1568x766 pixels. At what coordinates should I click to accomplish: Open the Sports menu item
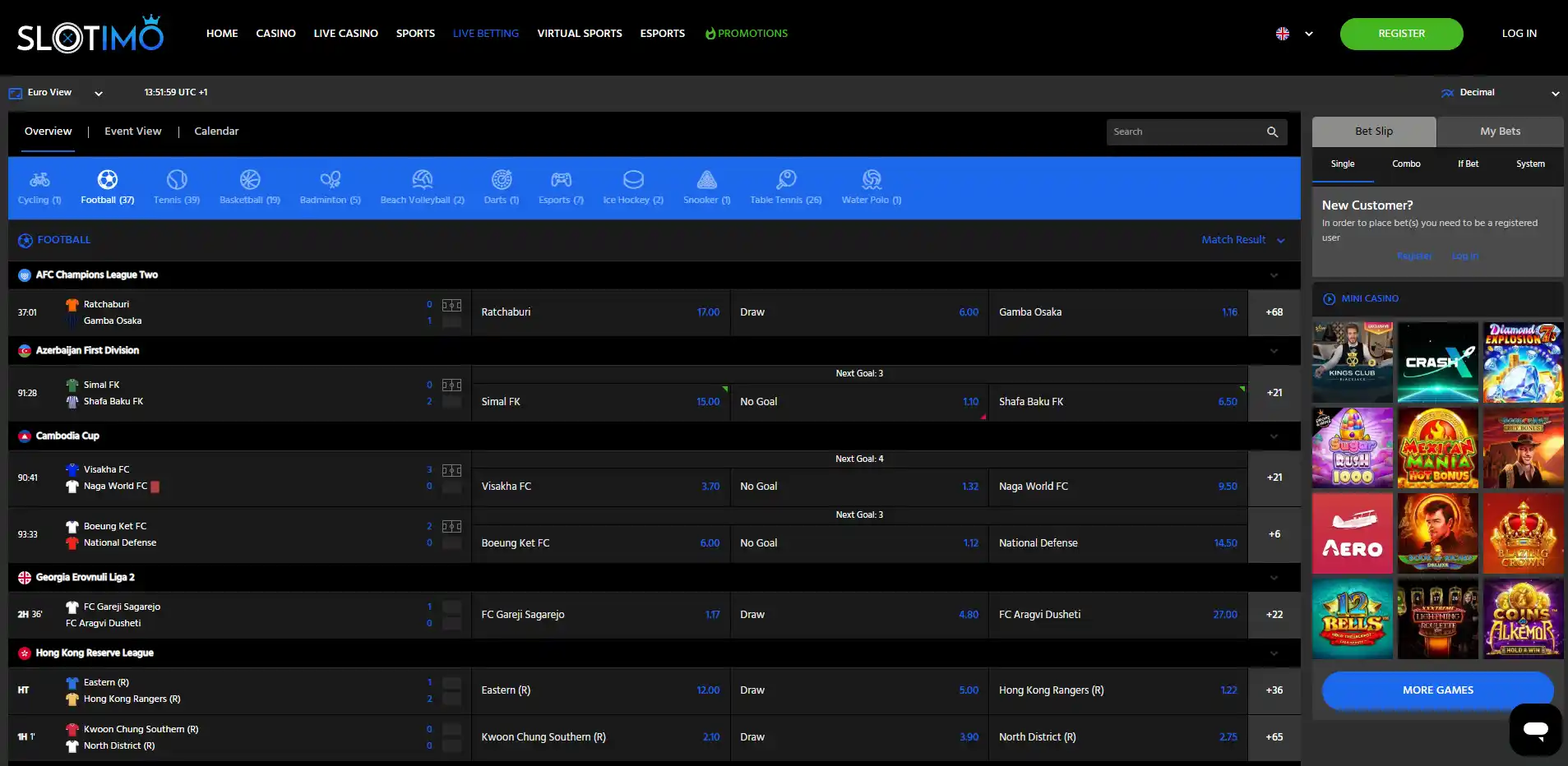[x=415, y=34]
